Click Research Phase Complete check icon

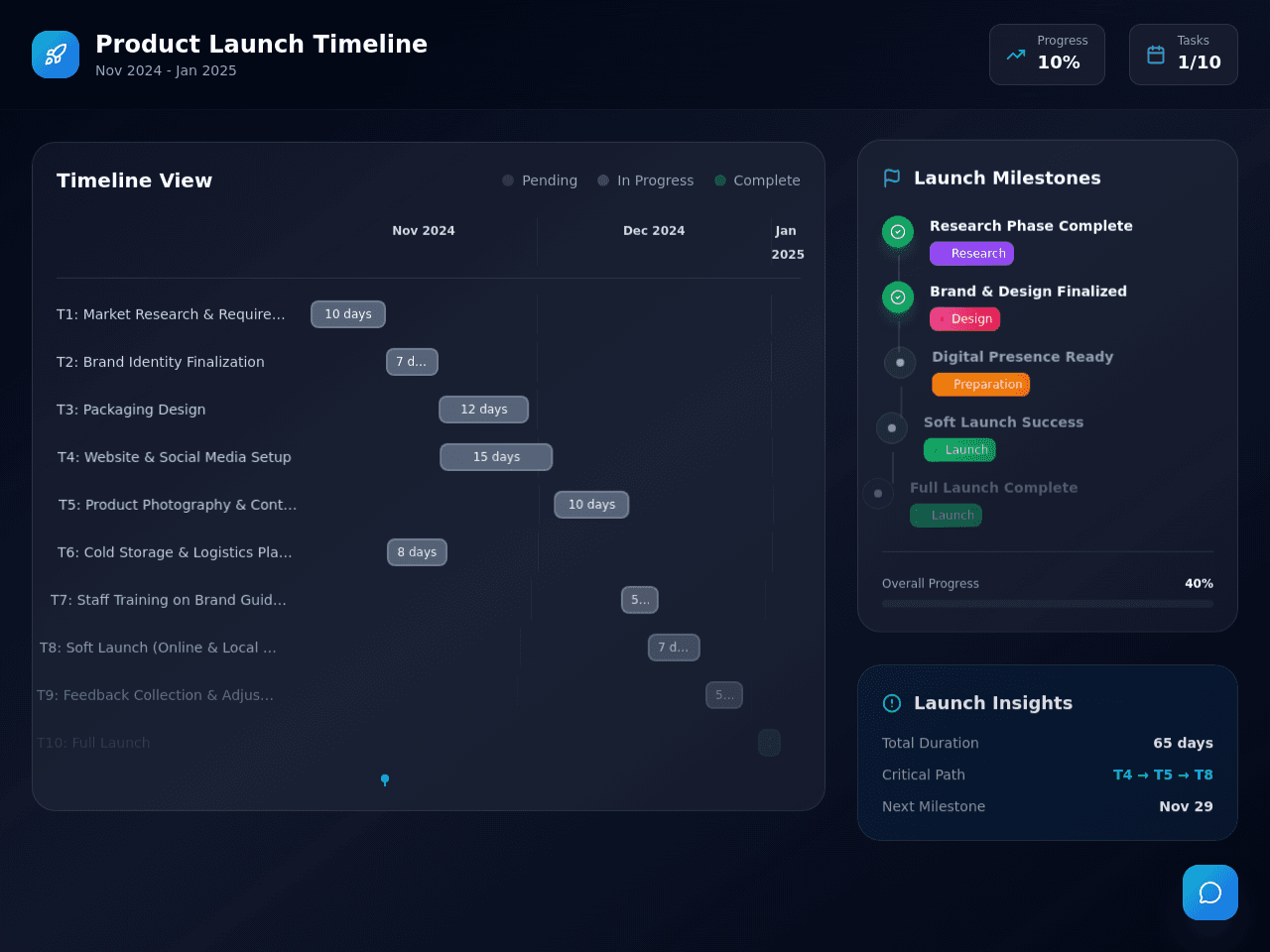(x=898, y=232)
